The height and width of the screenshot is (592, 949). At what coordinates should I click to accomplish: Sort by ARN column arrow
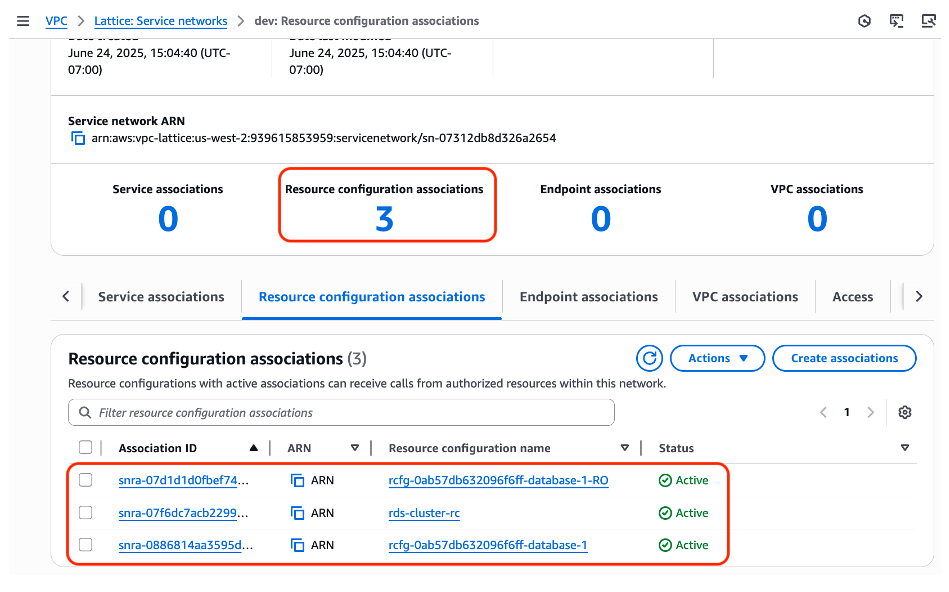point(355,448)
